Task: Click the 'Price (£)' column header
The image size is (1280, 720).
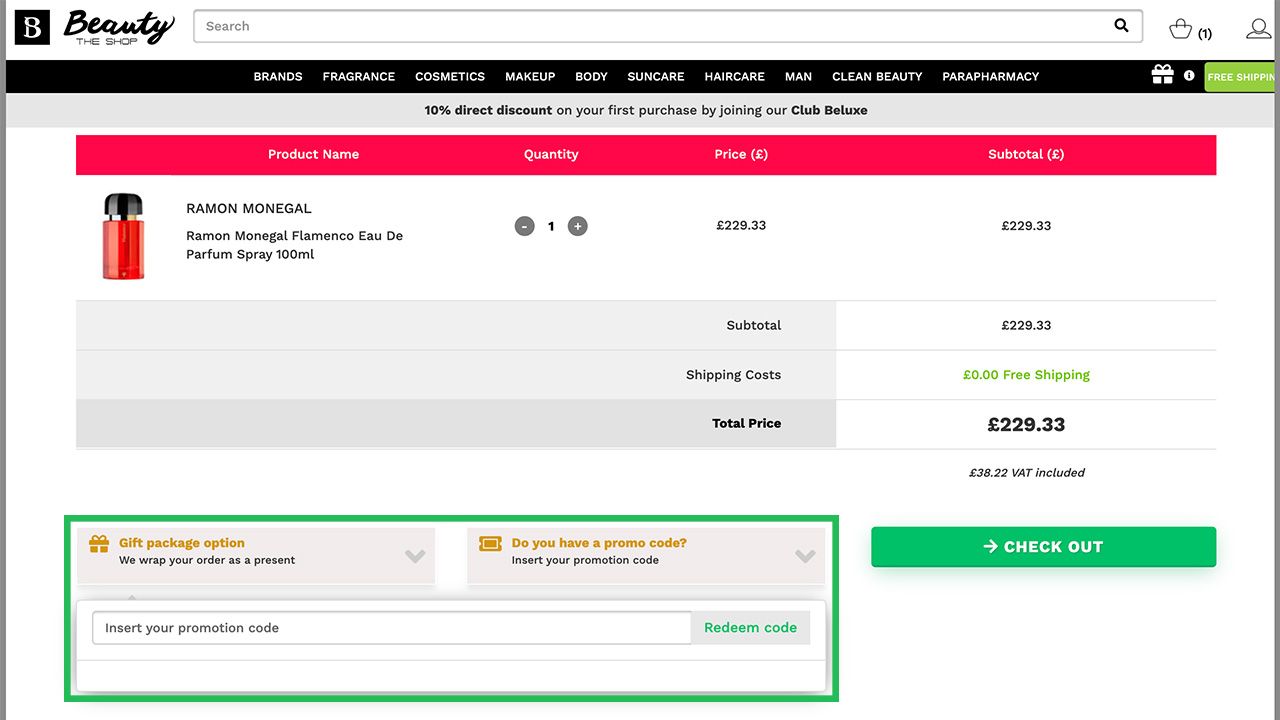Action: pos(741,154)
